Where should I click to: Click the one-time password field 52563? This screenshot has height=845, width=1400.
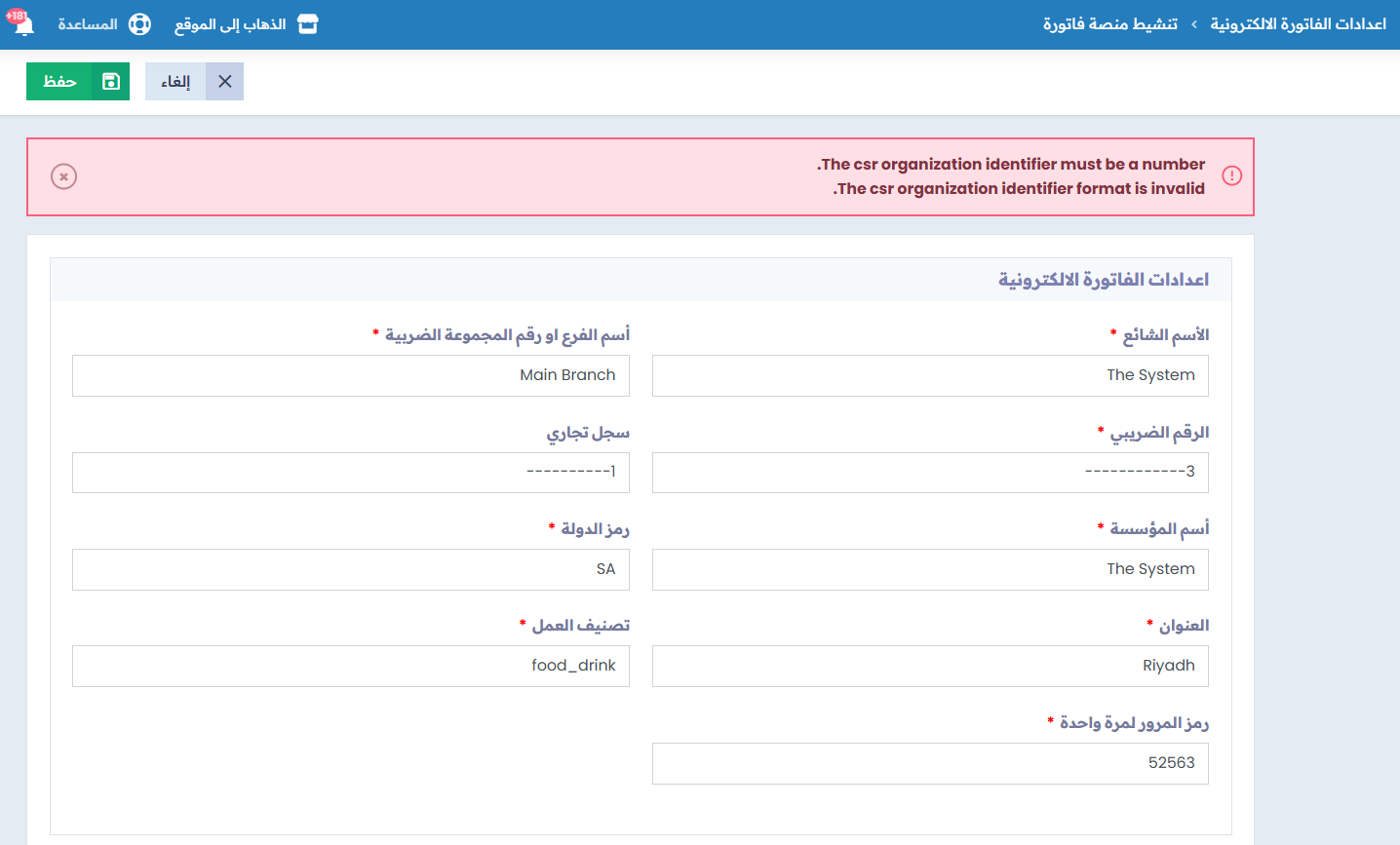[x=930, y=763]
